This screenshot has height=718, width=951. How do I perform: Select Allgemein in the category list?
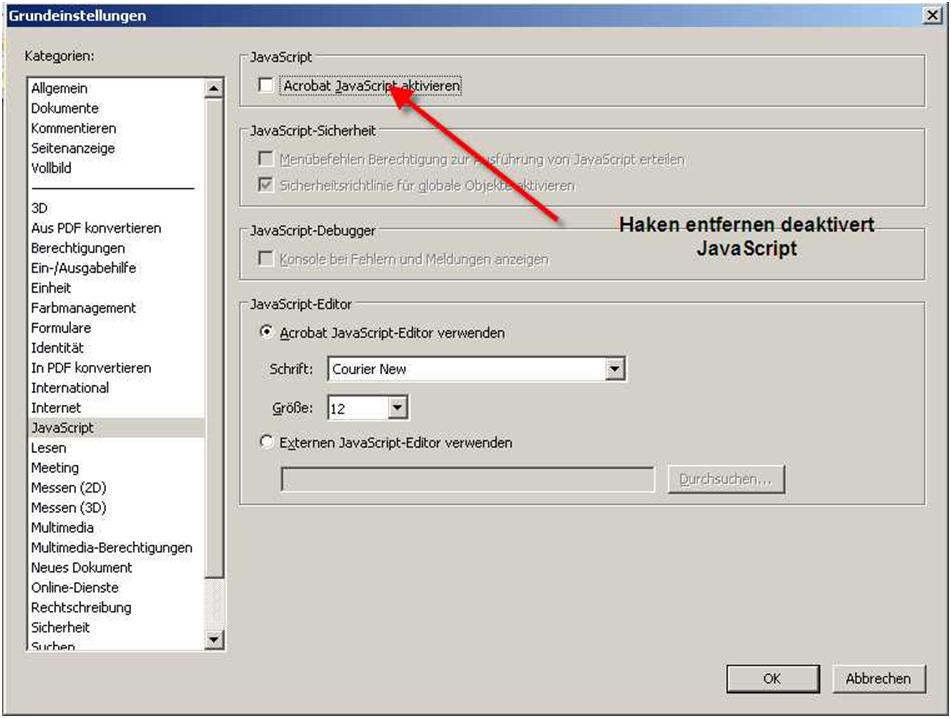pos(59,88)
